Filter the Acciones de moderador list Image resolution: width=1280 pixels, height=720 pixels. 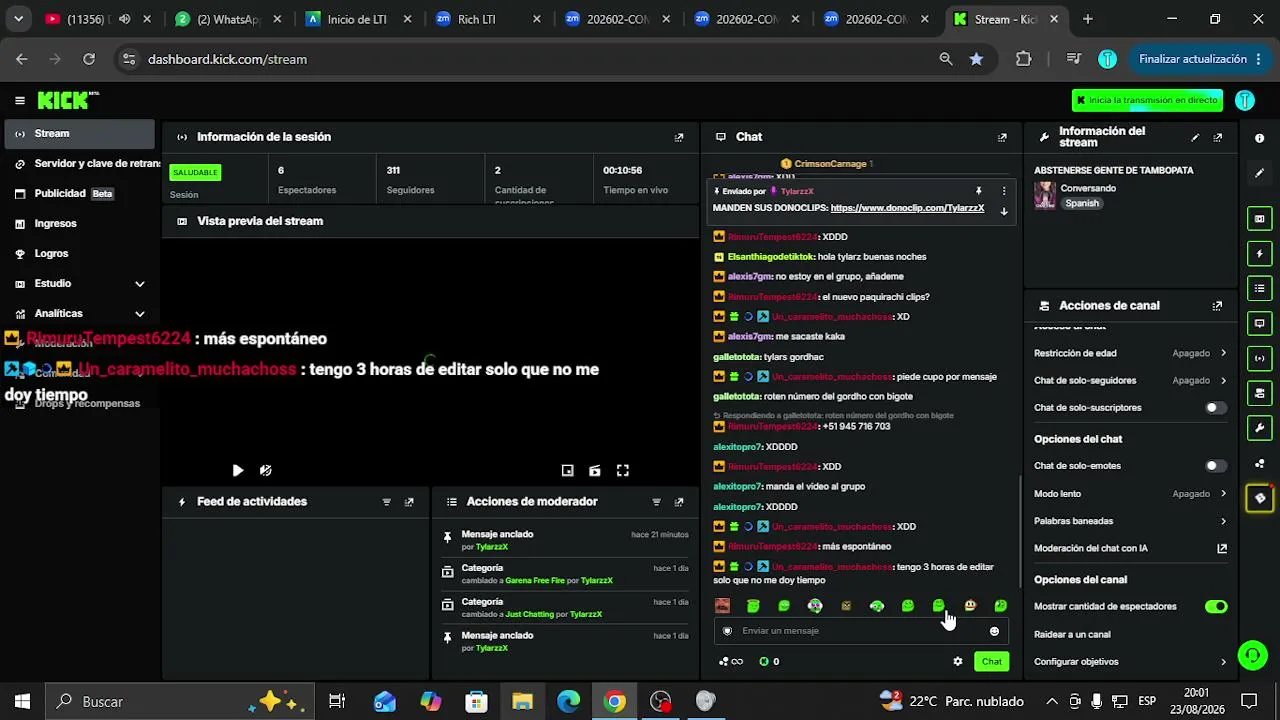pos(657,502)
